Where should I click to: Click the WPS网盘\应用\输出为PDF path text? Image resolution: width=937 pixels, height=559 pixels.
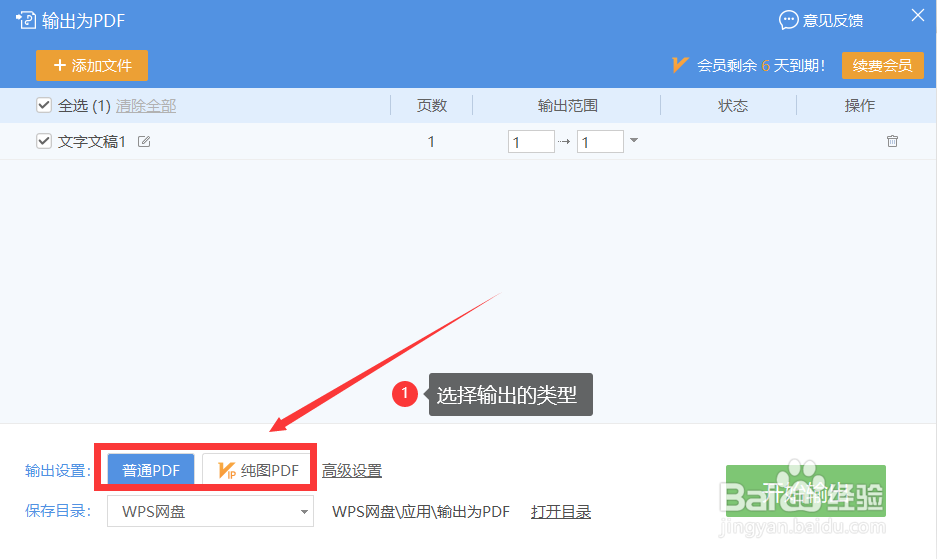(x=421, y=512)
